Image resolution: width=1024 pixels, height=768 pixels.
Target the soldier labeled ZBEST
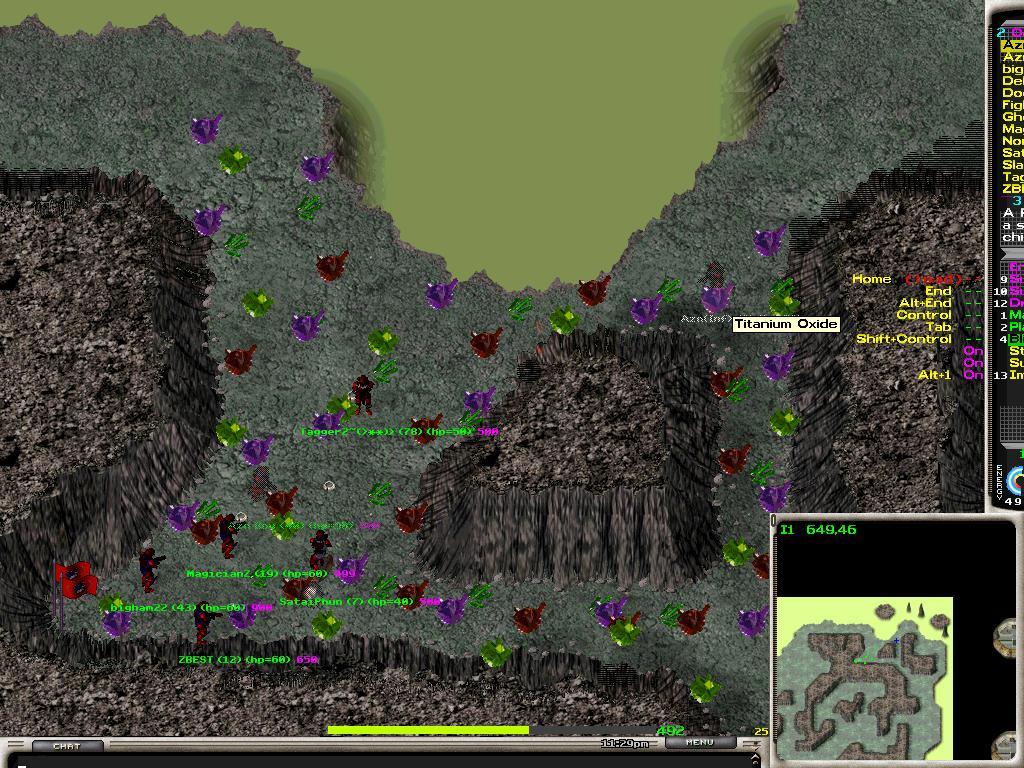click(x=203, y=622)
